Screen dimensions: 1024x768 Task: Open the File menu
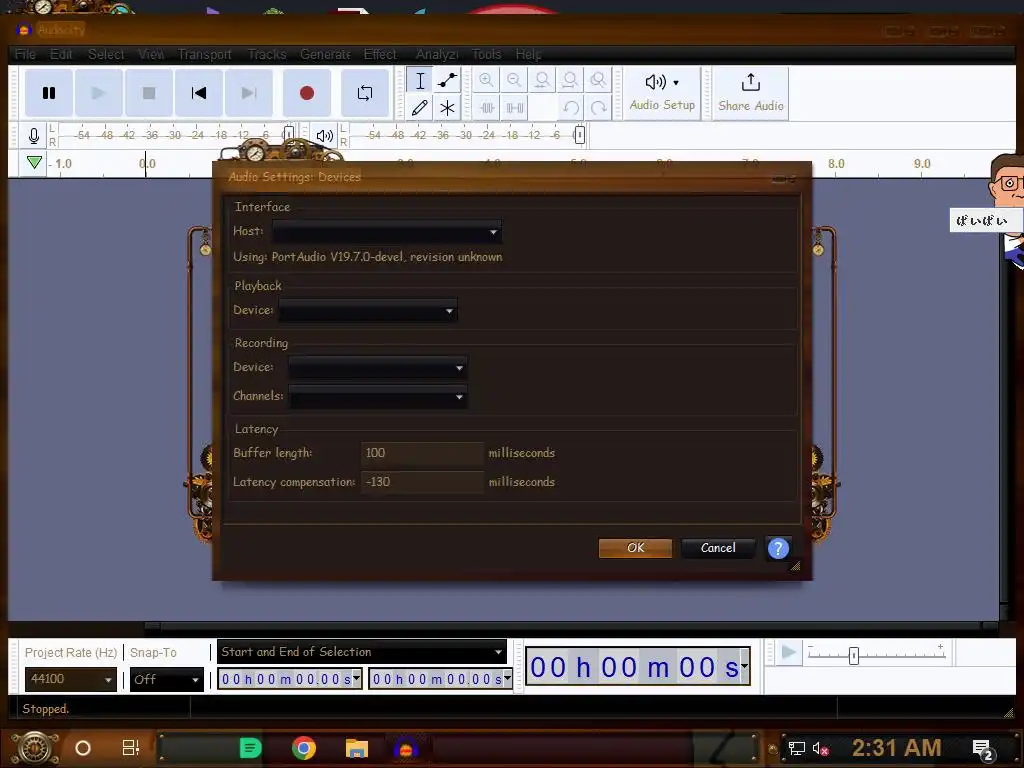(x=25, y=54)
